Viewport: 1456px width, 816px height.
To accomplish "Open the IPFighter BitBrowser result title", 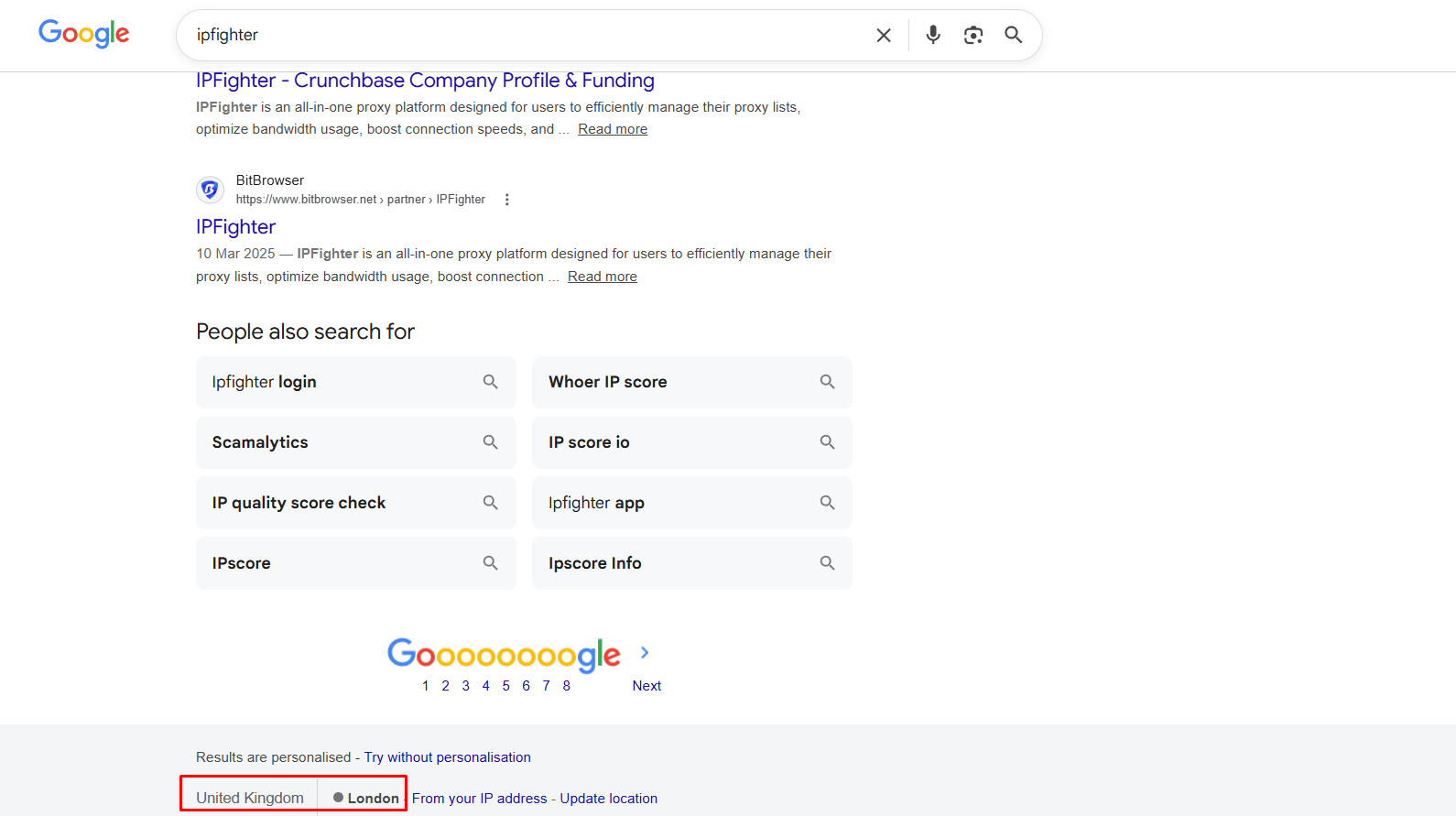I will (x=235, y=227).
